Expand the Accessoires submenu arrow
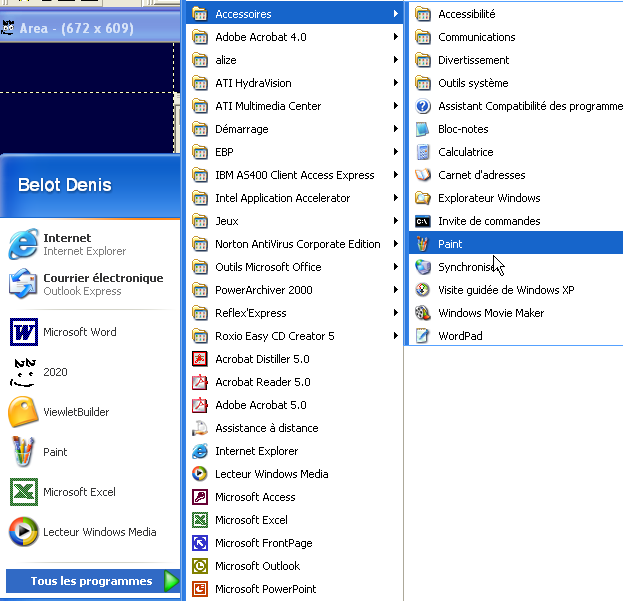Image resolution: width=623 pixels, height=601 pixels. pyautogui.click(x=395, y=14)
